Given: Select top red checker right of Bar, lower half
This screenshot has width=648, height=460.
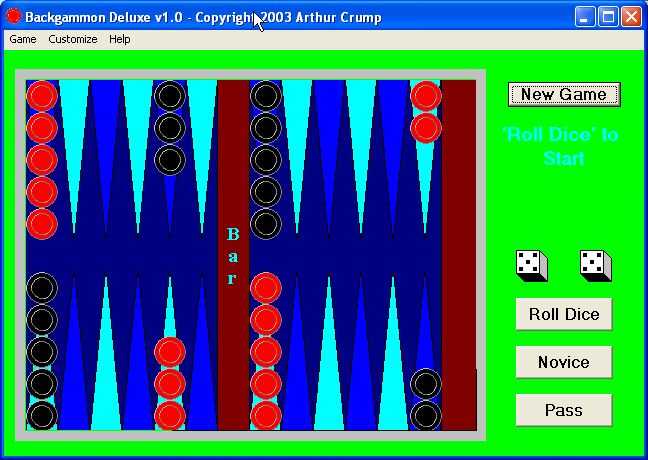Looking at the screenshot, I should pyautogui.click(x=266, y=288).
